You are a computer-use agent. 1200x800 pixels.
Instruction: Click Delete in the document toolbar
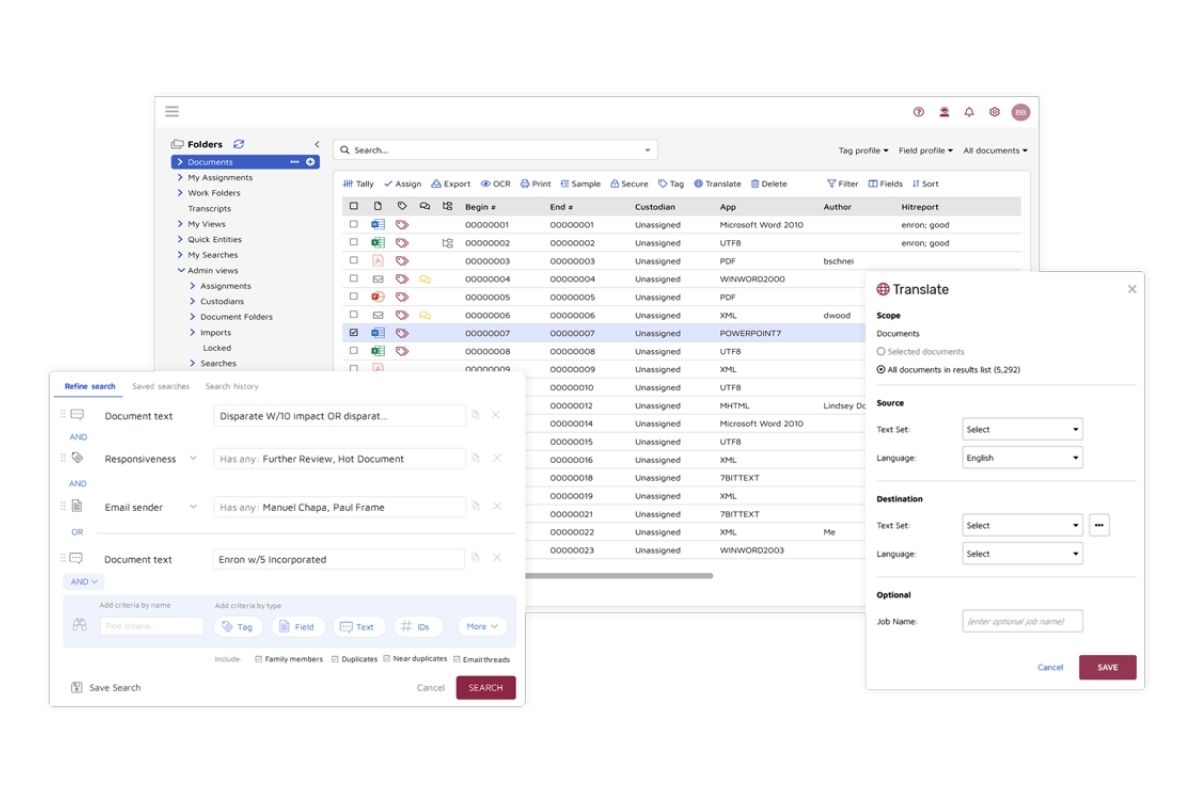click(x=769, y=184)
